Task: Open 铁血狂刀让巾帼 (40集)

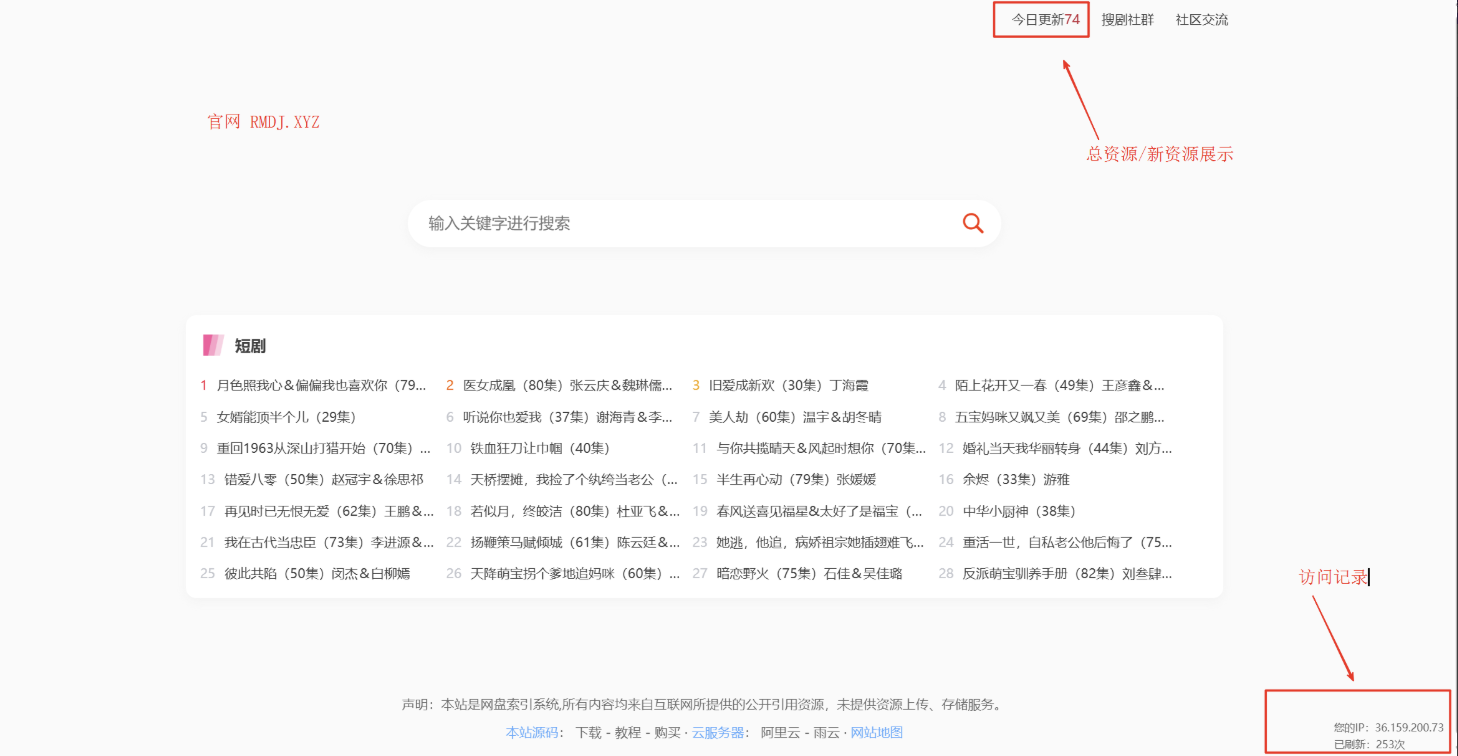Action: [x=539, y=448]
